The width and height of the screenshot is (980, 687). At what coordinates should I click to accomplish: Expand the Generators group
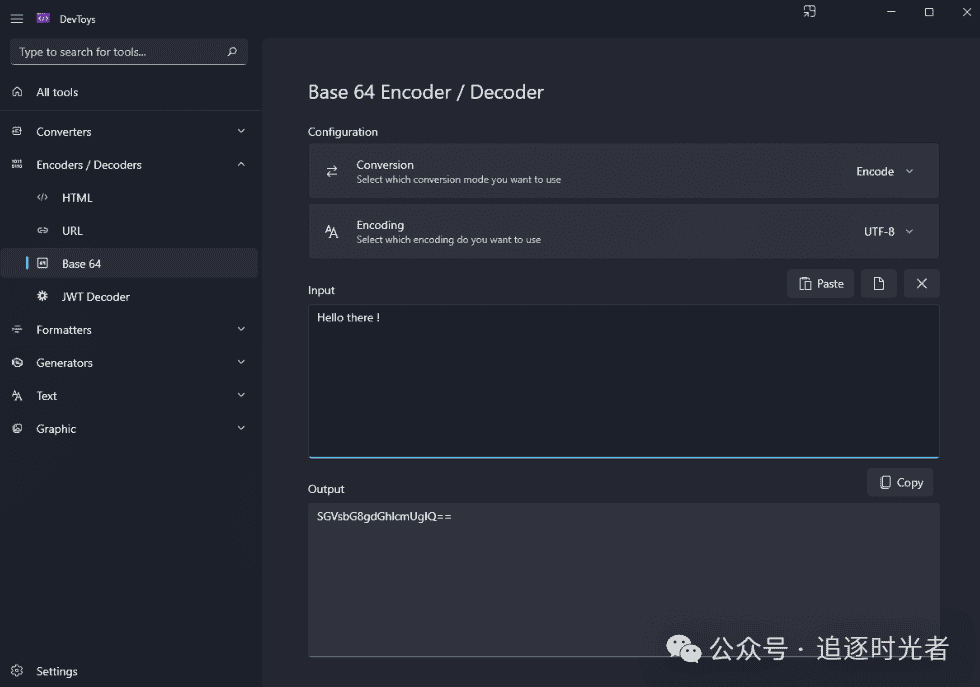241,363
